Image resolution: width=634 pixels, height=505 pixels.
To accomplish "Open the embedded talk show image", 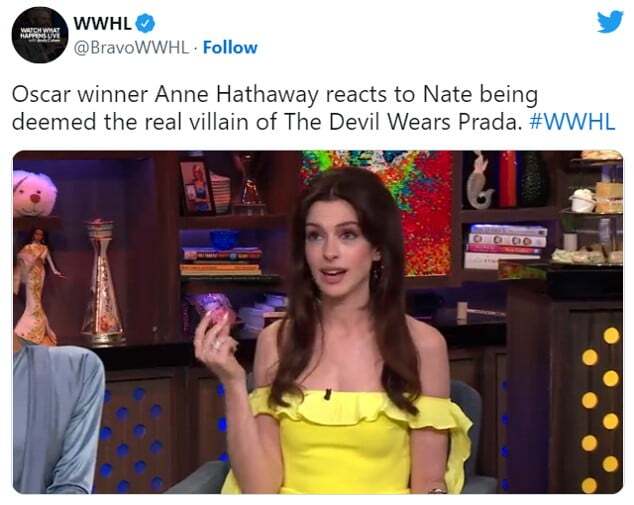I will (x=318, y=322).
